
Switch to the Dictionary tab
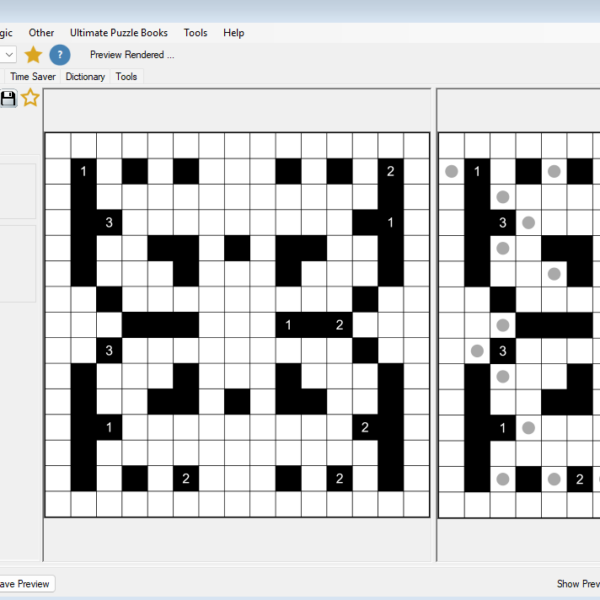coord(85,76)
